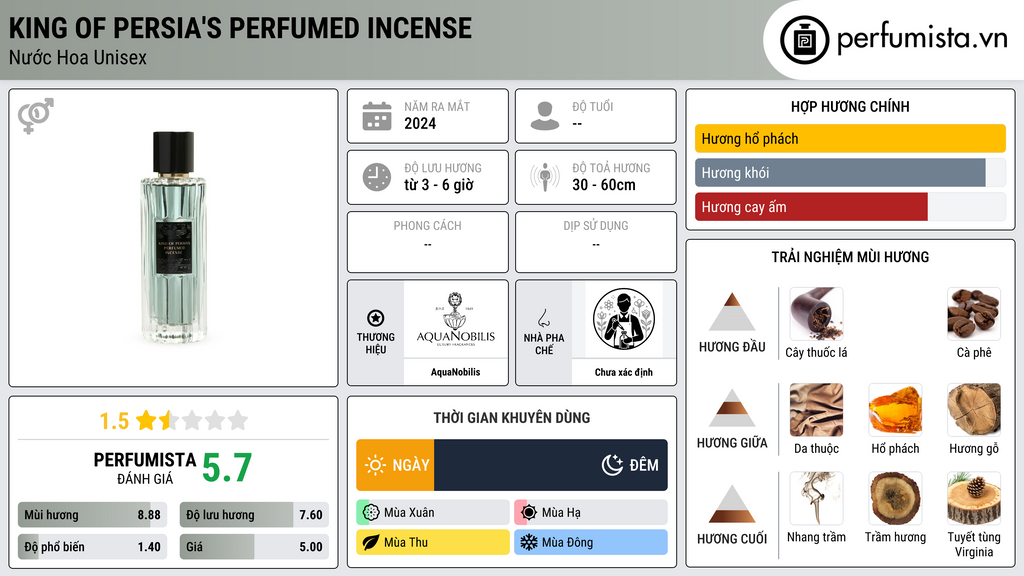
Task: Click the Cà phê note image
Action: 974,314
